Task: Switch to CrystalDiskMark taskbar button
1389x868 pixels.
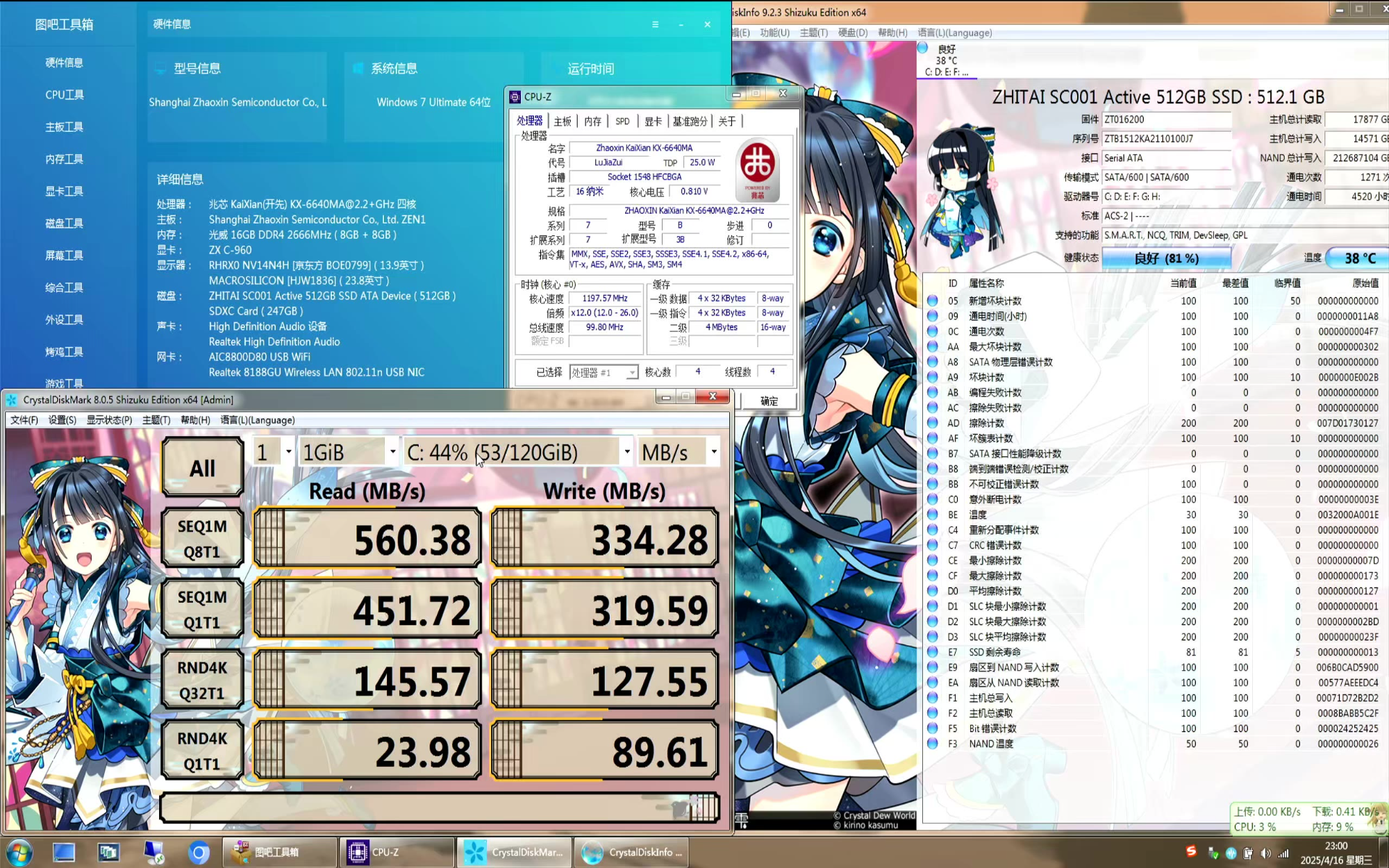Action: tap(515, 852)
